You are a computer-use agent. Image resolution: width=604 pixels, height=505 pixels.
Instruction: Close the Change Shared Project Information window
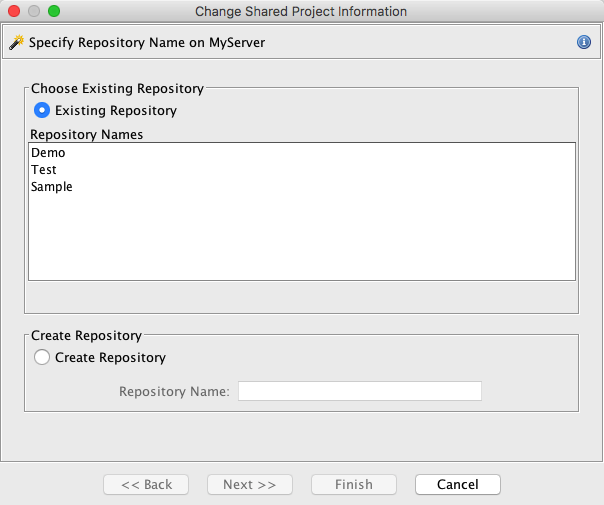coord(14,11)
